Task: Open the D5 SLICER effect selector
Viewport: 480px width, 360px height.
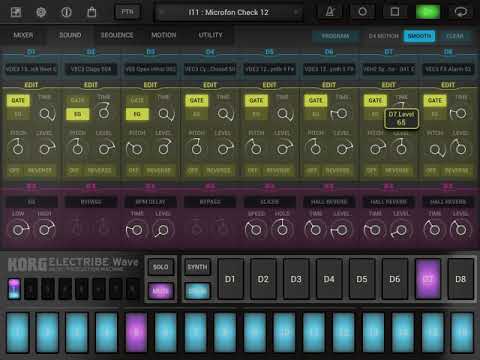Action: (x=269, y=202)
